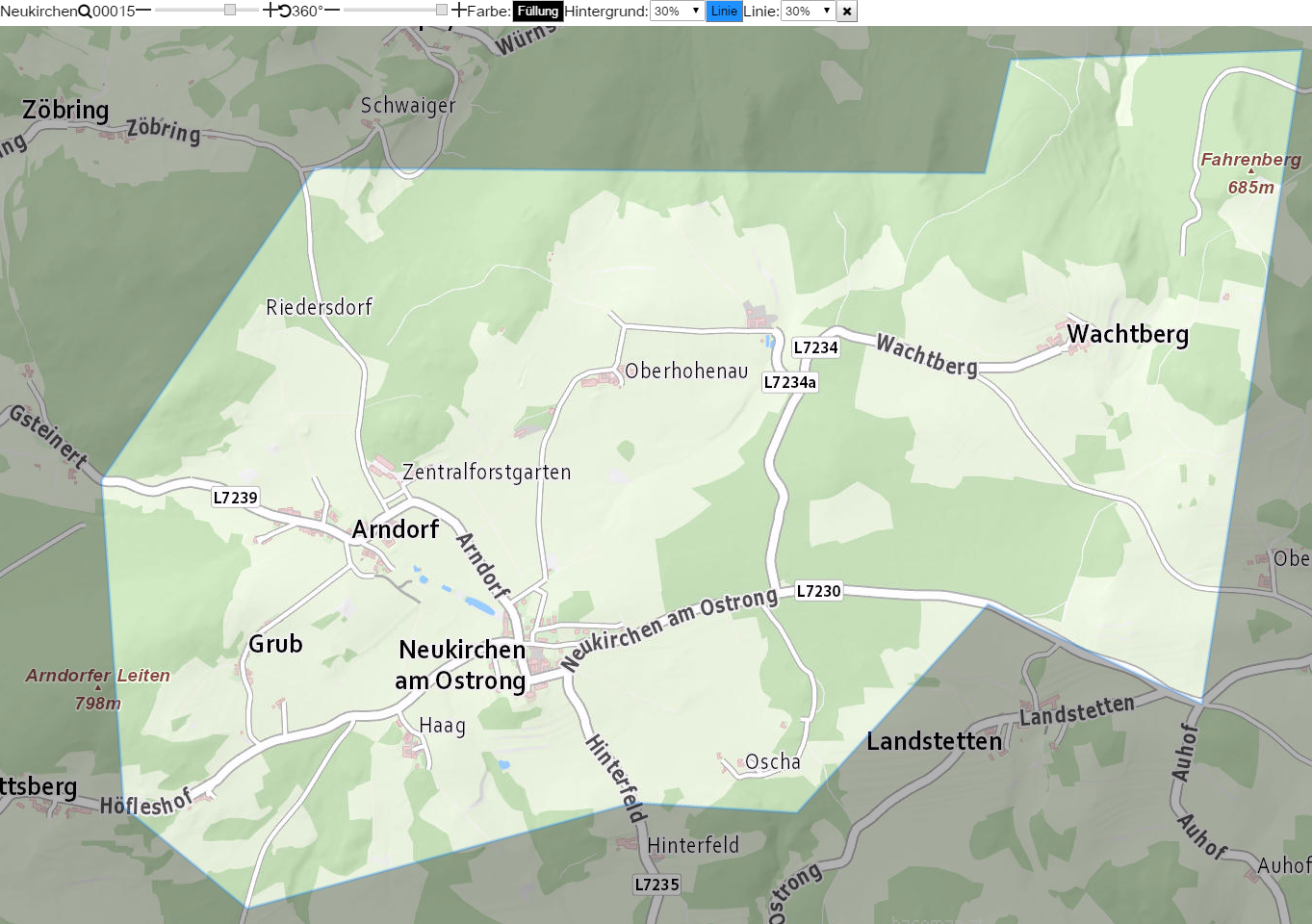The image size is (1312, 924).
Task: Click the Wachtberg village label
Action: tap(1127, 334)
